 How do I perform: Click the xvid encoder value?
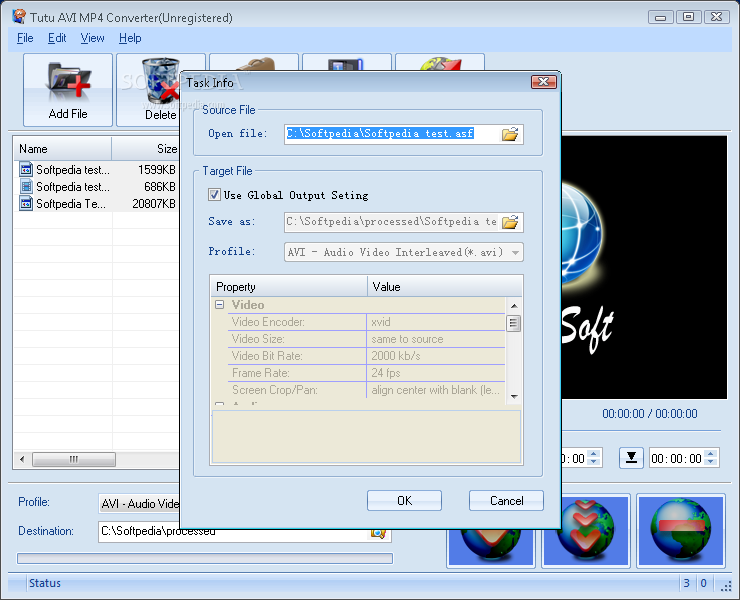click(380, 322)
